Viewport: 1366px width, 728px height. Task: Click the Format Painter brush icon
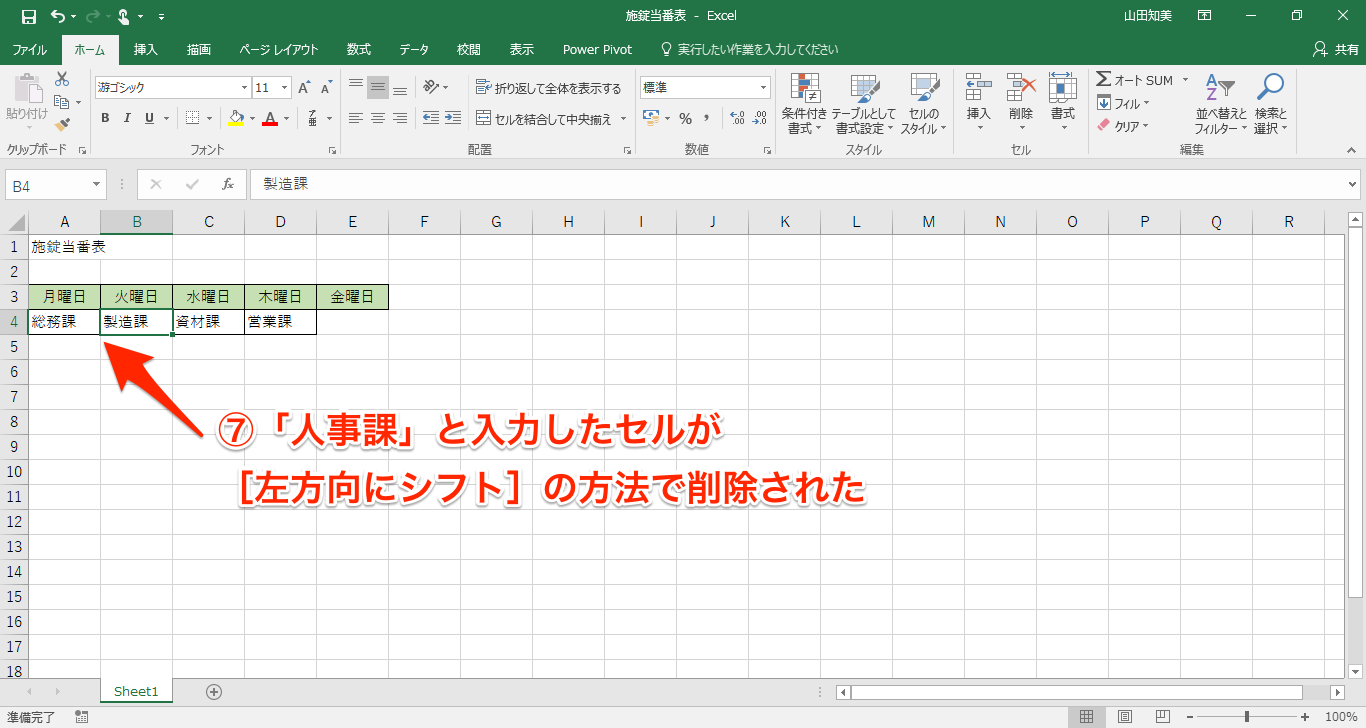[62, 125]
